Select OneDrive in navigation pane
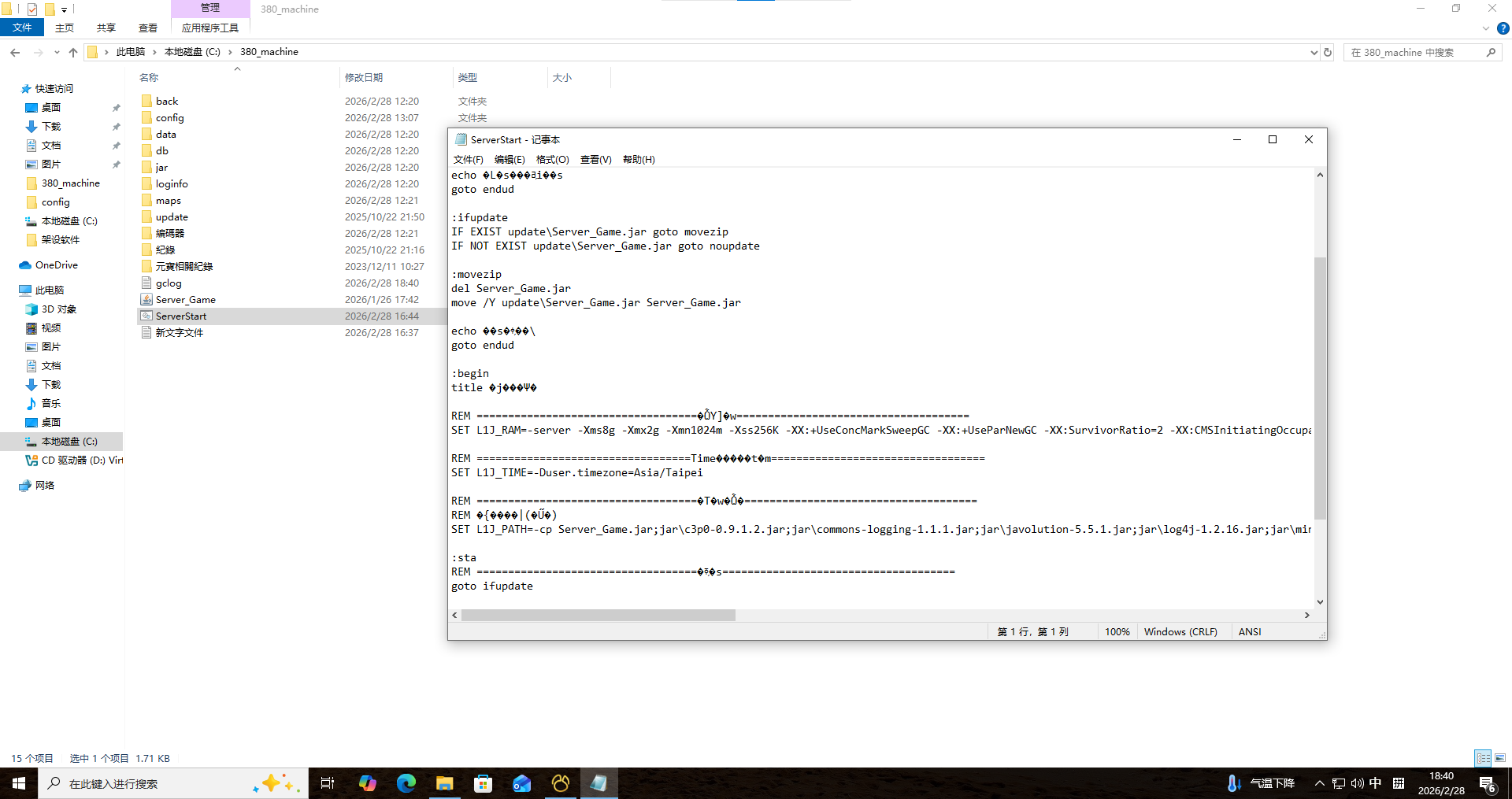The image size is (1512, 799). 57,264
